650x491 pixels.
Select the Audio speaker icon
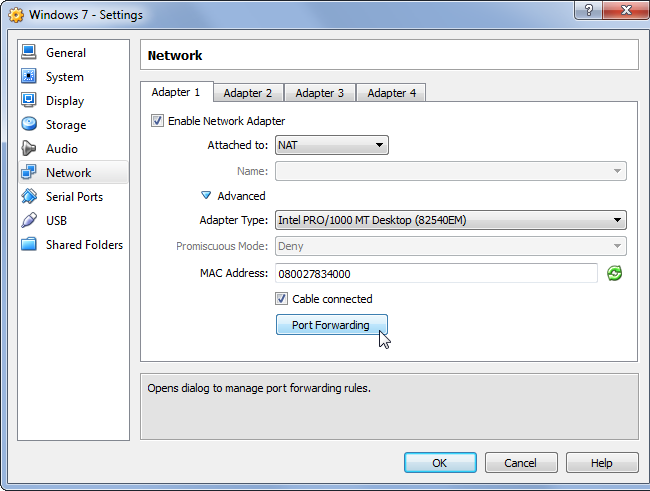[x=29, y=149]
